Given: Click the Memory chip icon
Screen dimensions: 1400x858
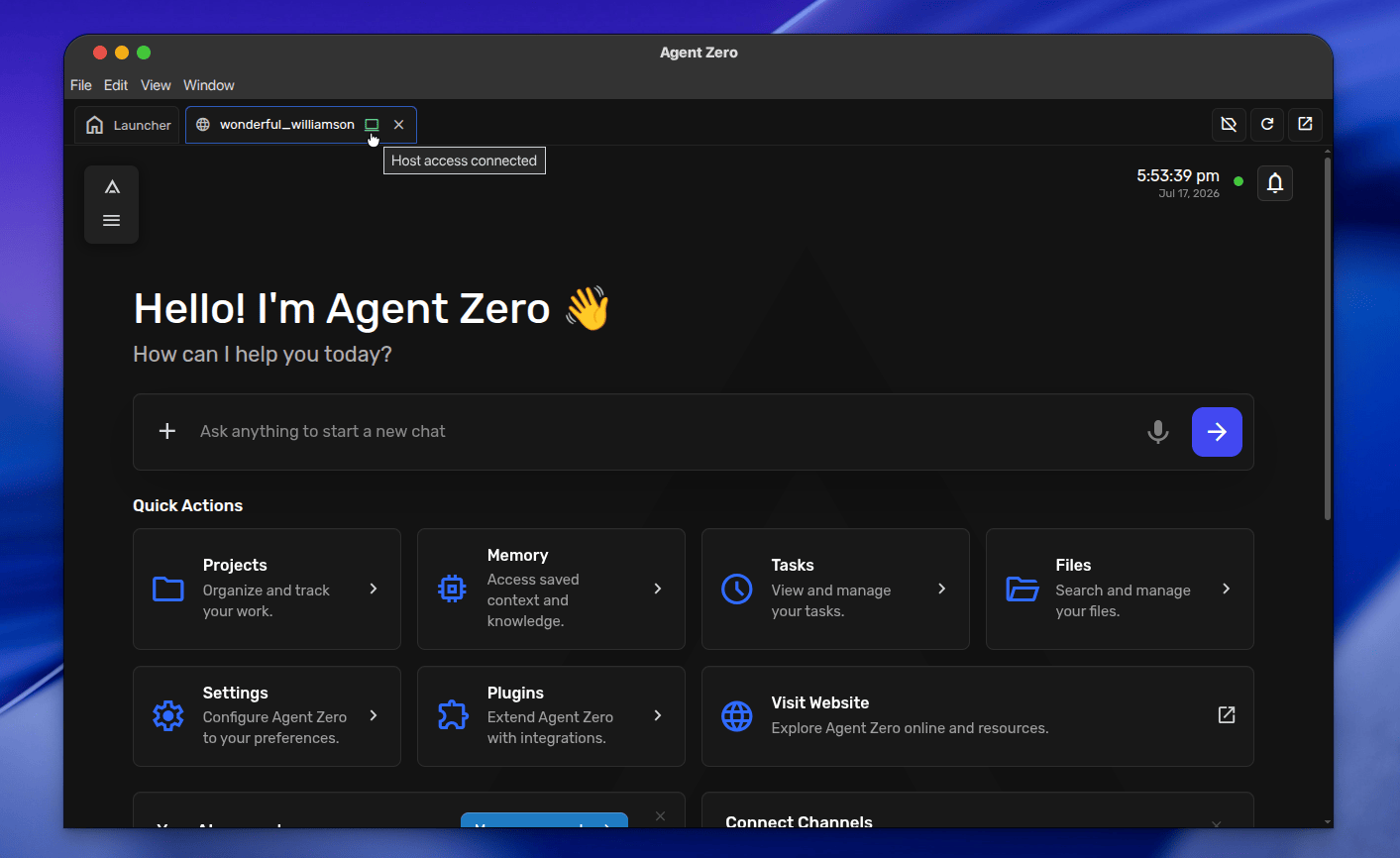Looking at the screenshot, I should 452,589.
